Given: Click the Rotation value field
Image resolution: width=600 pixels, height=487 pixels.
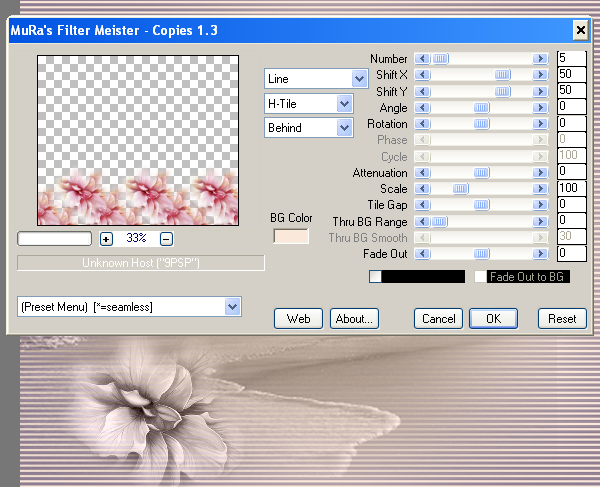Looking at the screenshot, I should (x=571, y=123).
